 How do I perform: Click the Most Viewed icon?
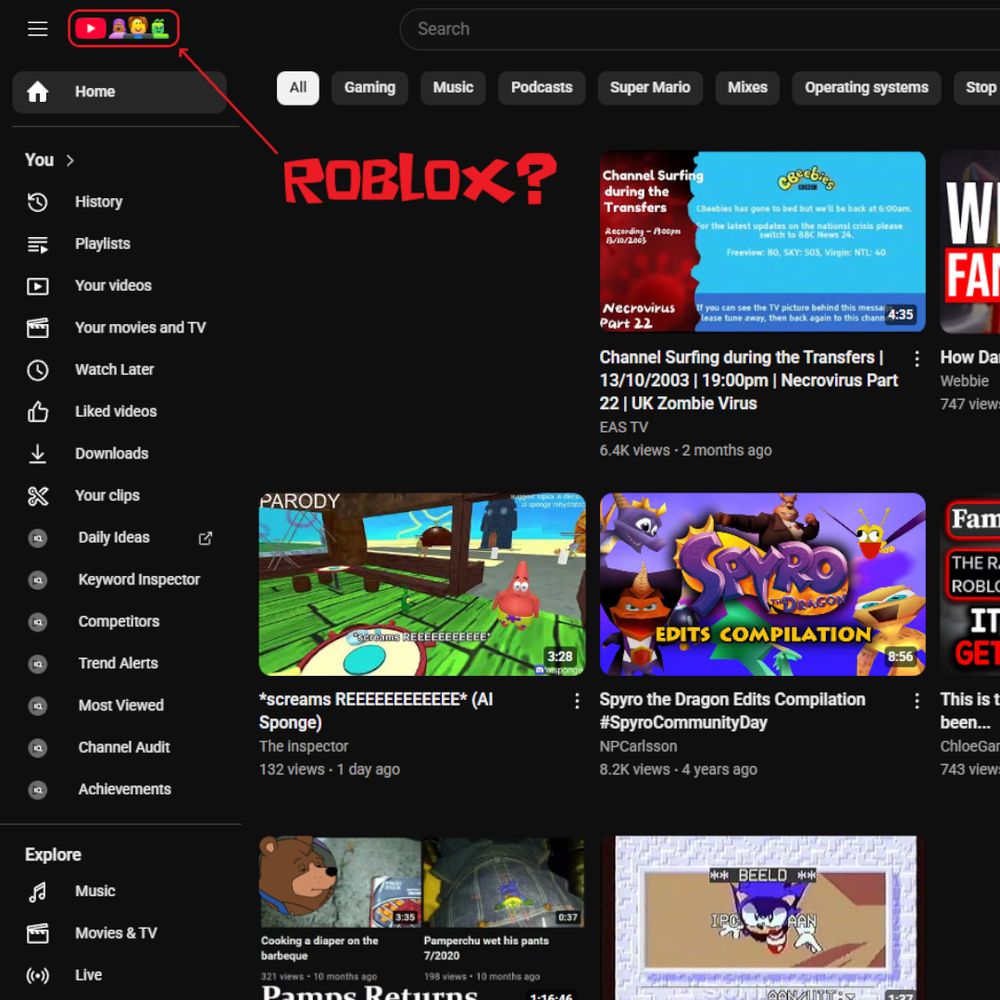(38, 706)
